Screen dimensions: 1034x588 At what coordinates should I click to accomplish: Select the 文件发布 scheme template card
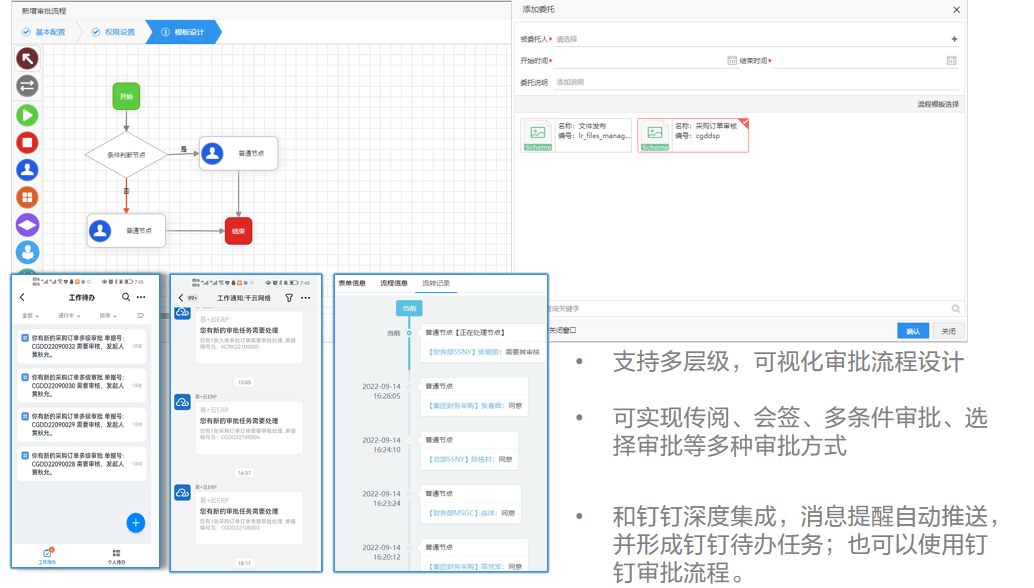(576, 135)
